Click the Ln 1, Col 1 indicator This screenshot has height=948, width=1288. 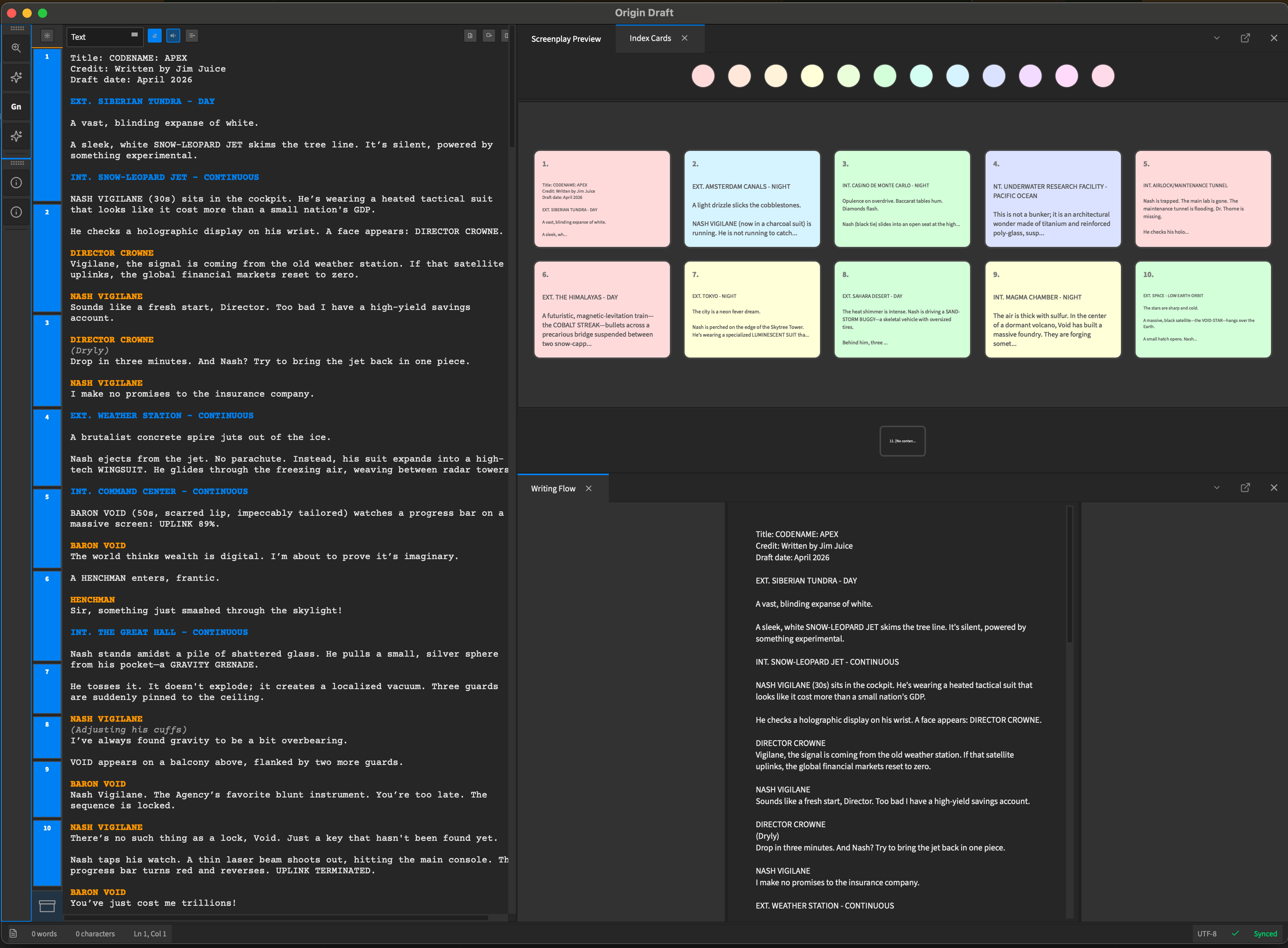[150, 934]
